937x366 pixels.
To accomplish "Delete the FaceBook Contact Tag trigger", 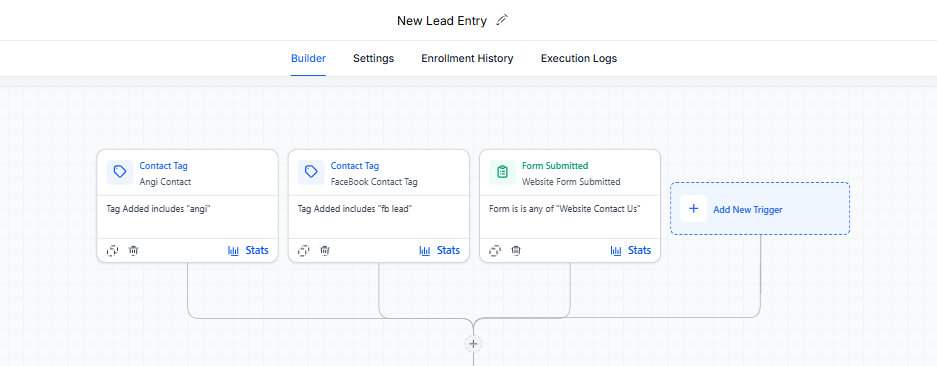I will 324,251.
